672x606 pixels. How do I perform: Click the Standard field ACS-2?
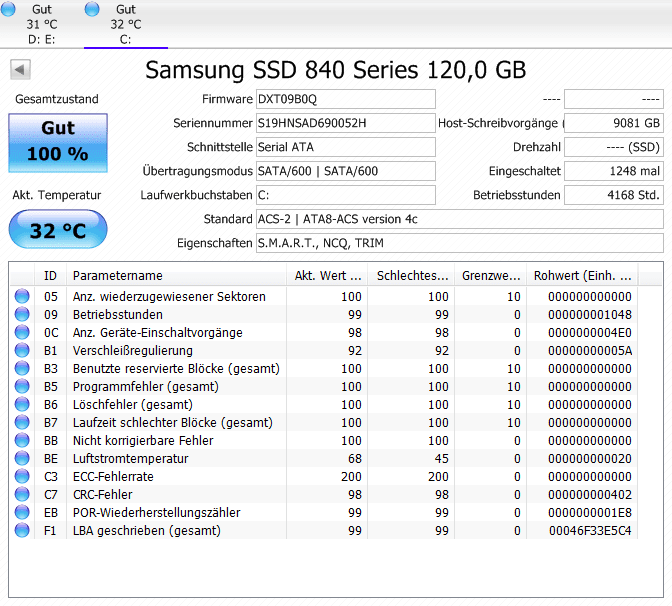[x=459, y=219]
